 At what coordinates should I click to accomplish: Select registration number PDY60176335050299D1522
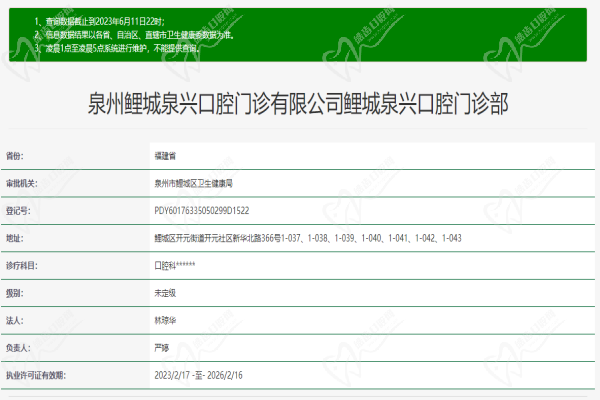pos(202,211)
